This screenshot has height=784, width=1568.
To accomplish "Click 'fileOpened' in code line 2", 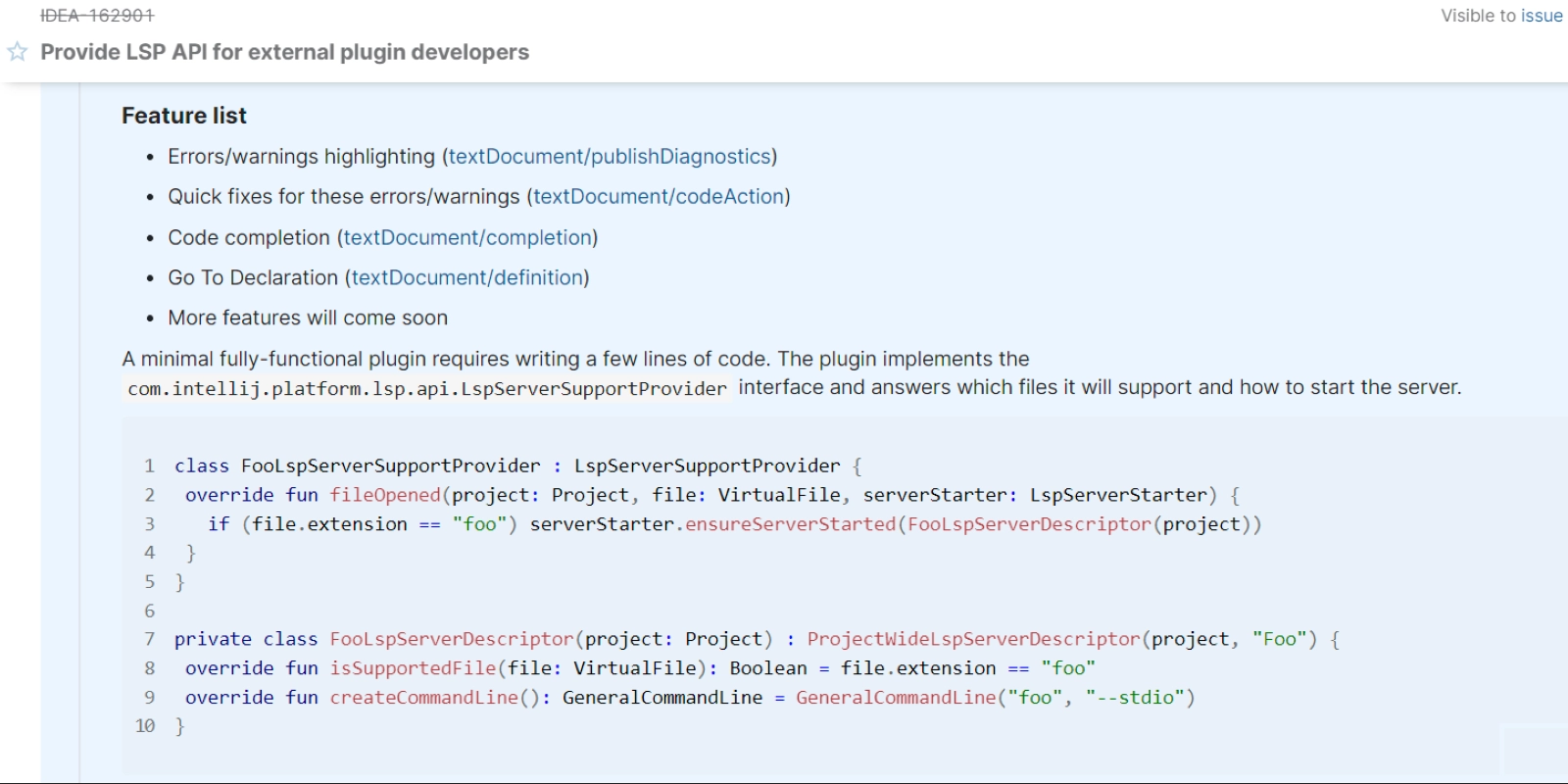I will pyautogui.click(x=385, y=495).
